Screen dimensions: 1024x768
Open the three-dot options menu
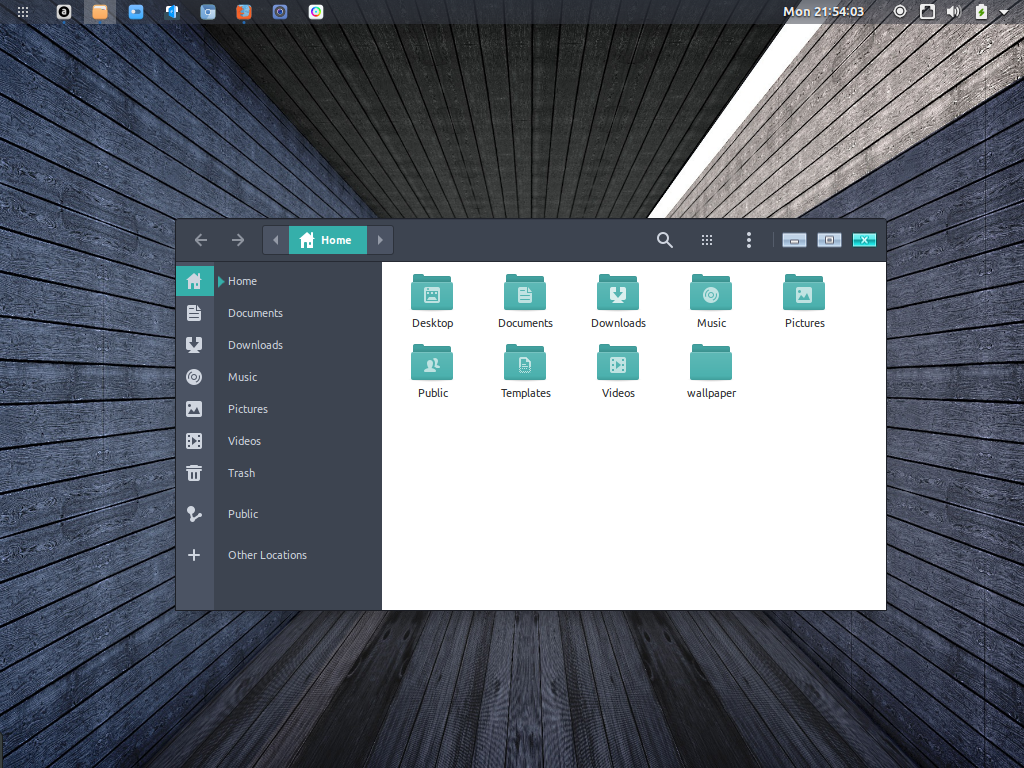click(x=749, y=240)
